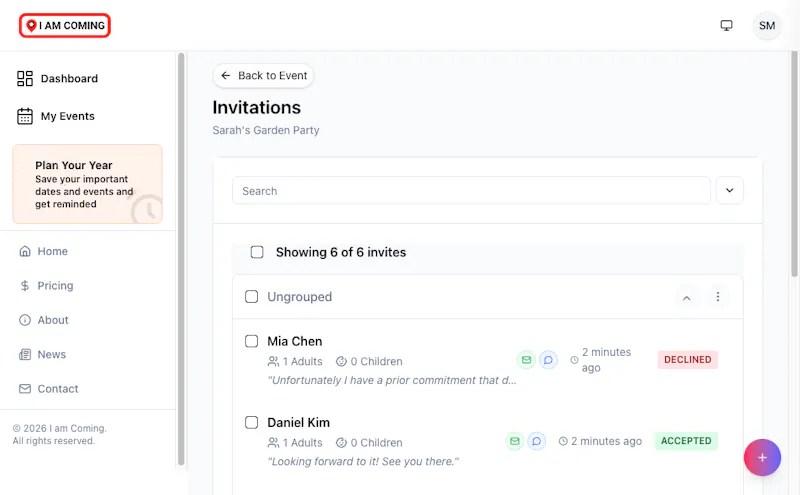Click the children icon in Mia Chen's row
The image size is (800, 495).
(341, 361)
